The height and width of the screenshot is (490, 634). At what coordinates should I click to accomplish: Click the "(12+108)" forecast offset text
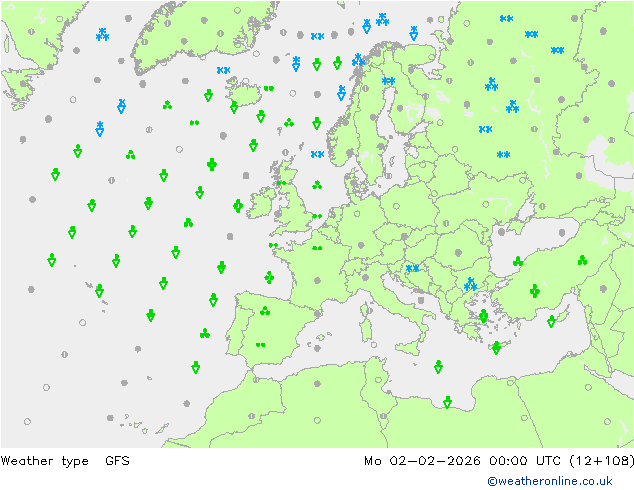pos(601,460)
